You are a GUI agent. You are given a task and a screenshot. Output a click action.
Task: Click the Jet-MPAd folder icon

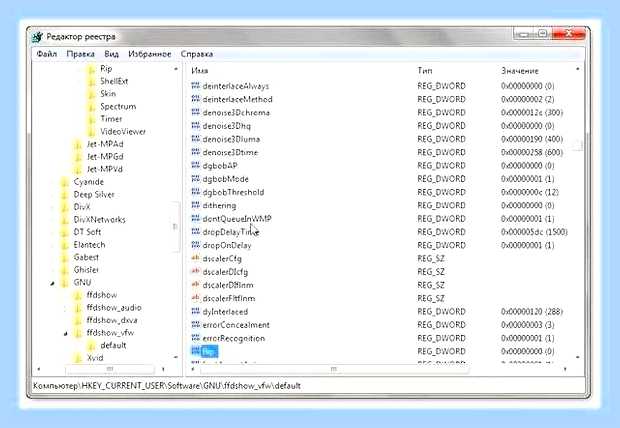tap(78, 144)
